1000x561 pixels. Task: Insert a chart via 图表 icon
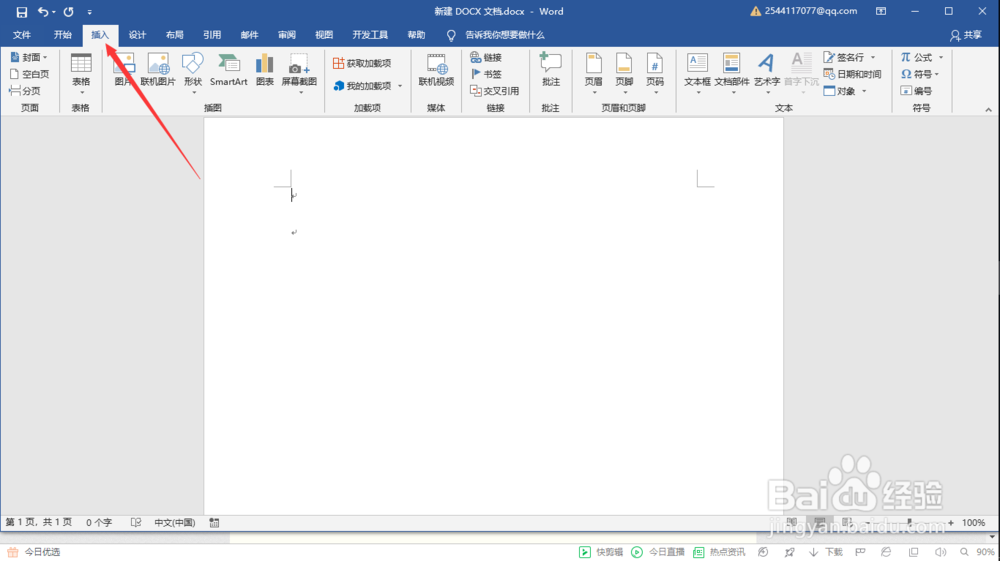click(265, 71)
